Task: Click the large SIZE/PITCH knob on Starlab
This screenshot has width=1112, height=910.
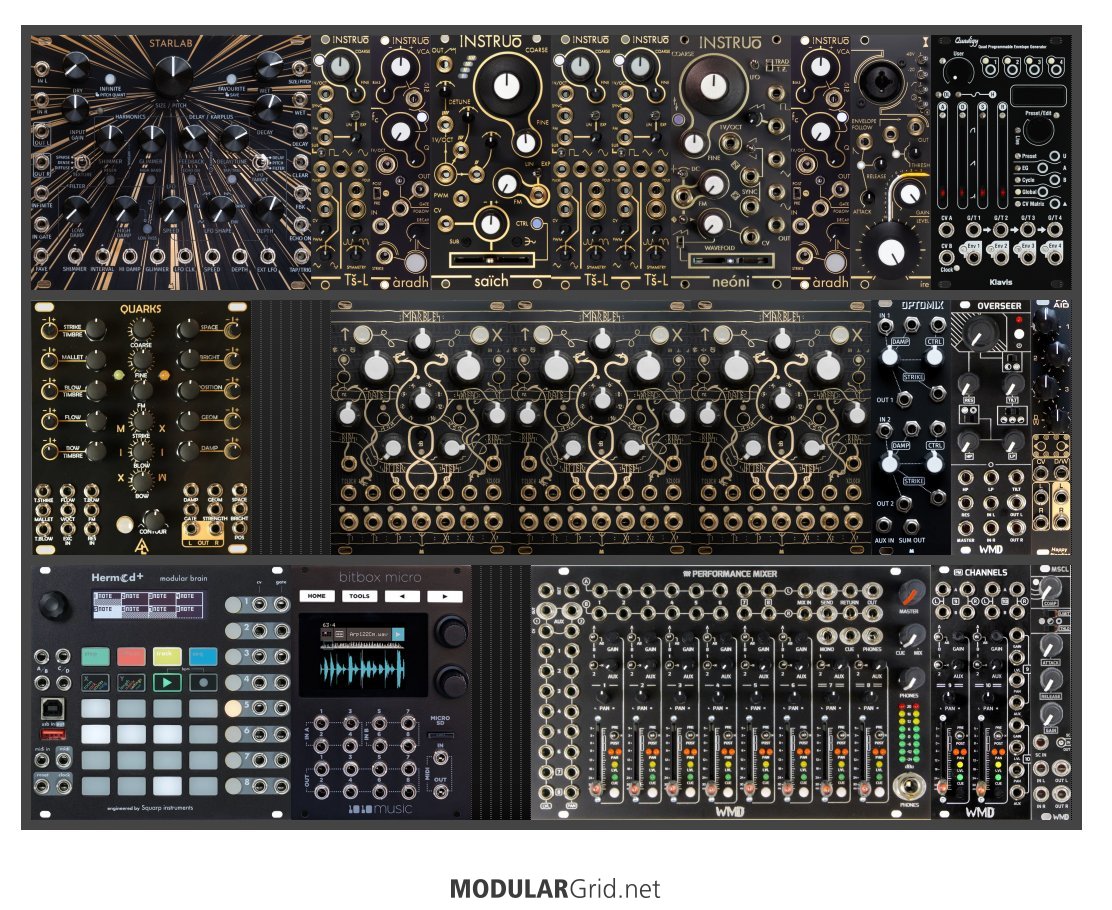Action: (x=172, y=78)
